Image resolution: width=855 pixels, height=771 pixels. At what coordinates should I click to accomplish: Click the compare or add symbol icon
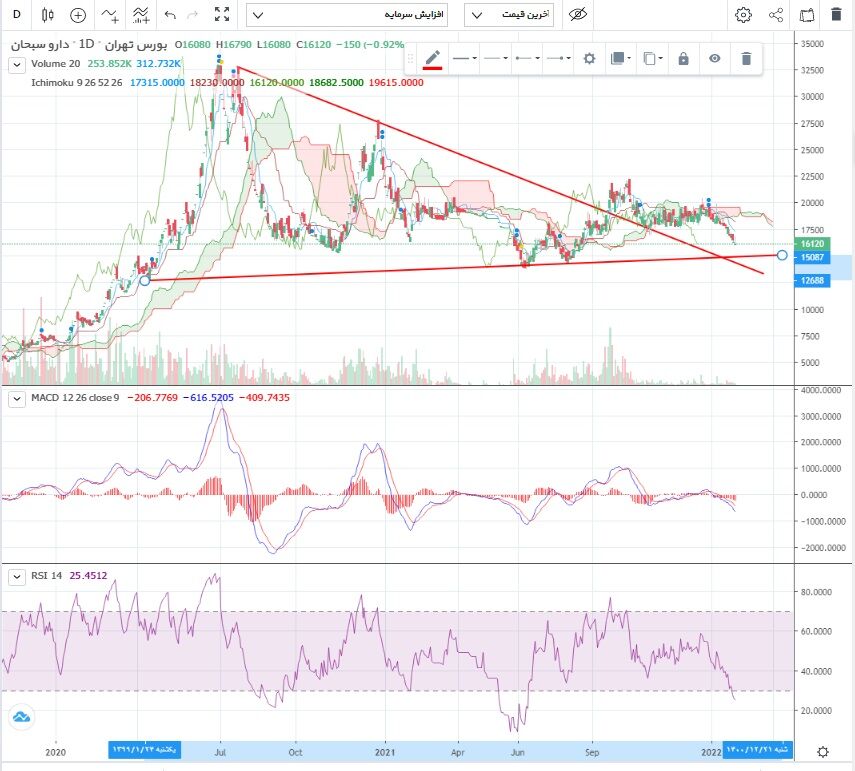(78, 15)
